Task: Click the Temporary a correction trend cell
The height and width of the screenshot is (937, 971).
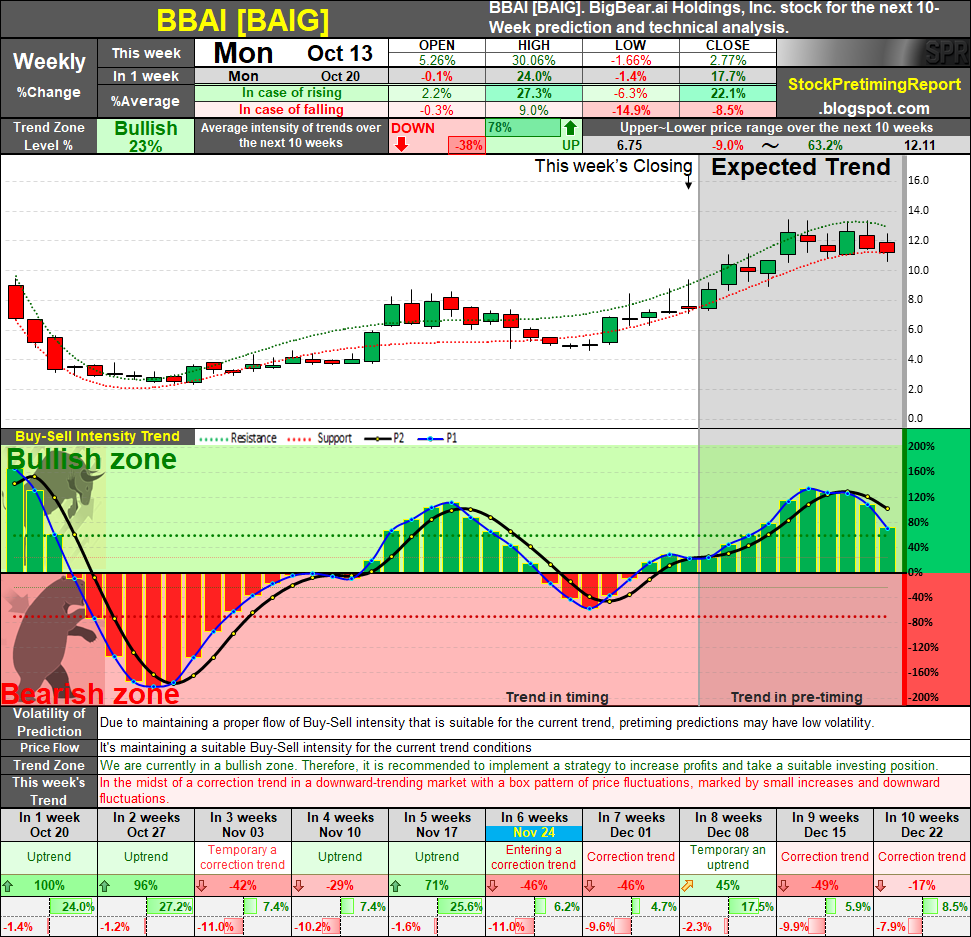Action: click(243, 858)
